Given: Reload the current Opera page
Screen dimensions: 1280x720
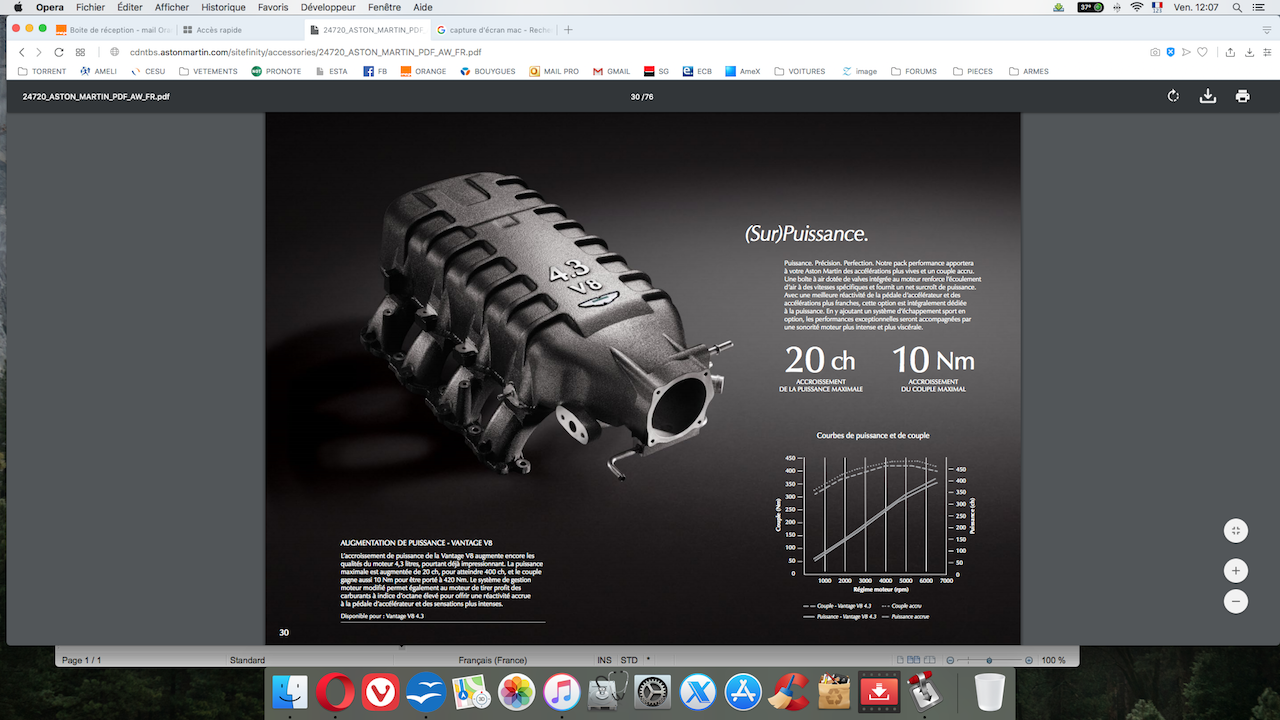Looking at the screenshot, I should [x=59, y=52].
